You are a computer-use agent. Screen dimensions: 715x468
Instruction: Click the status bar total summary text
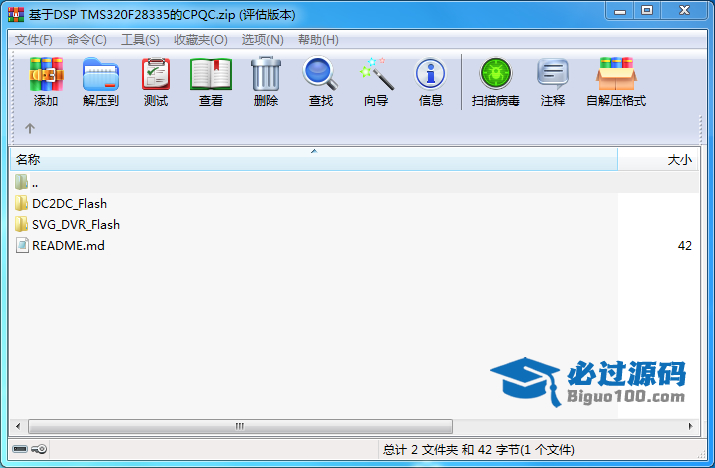[478, 450]
